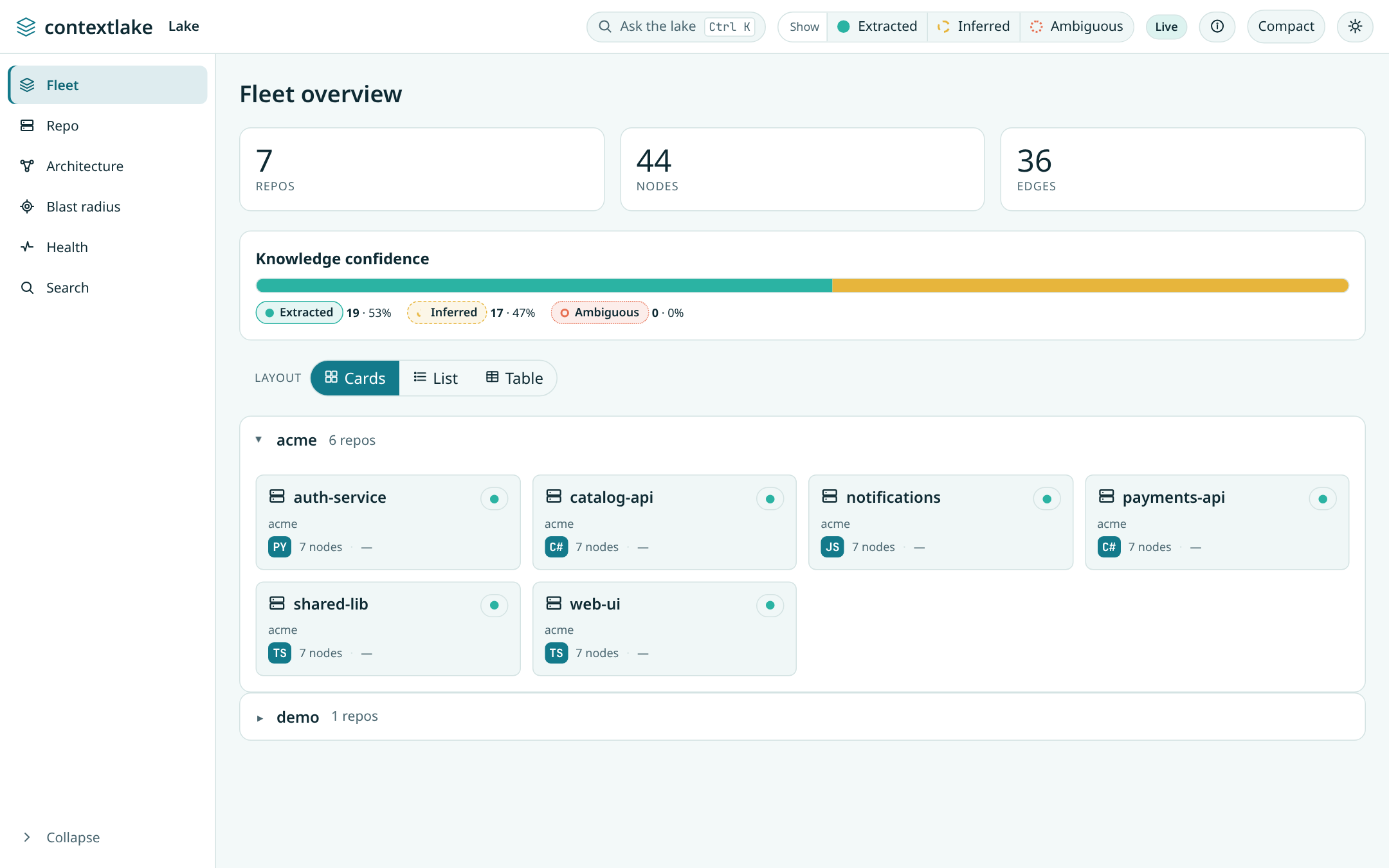The height and width of the screenshot is (868, 1389).
Task: Click the contextlake brand name
Action: (x=98, y=27)
